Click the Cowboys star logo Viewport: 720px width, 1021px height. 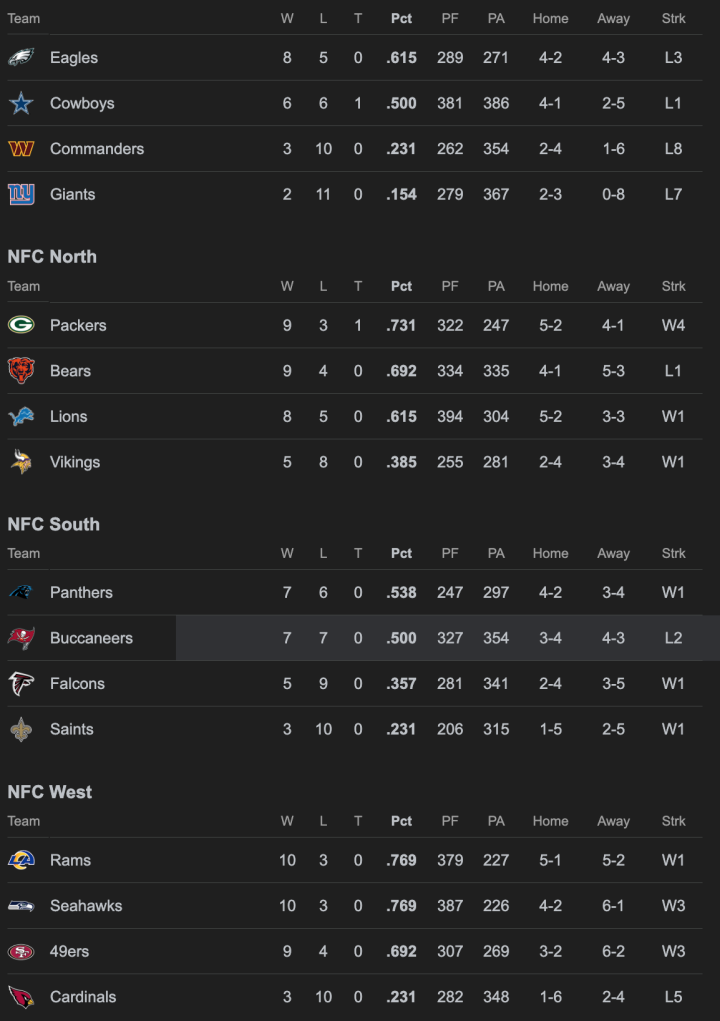[21, 103]
